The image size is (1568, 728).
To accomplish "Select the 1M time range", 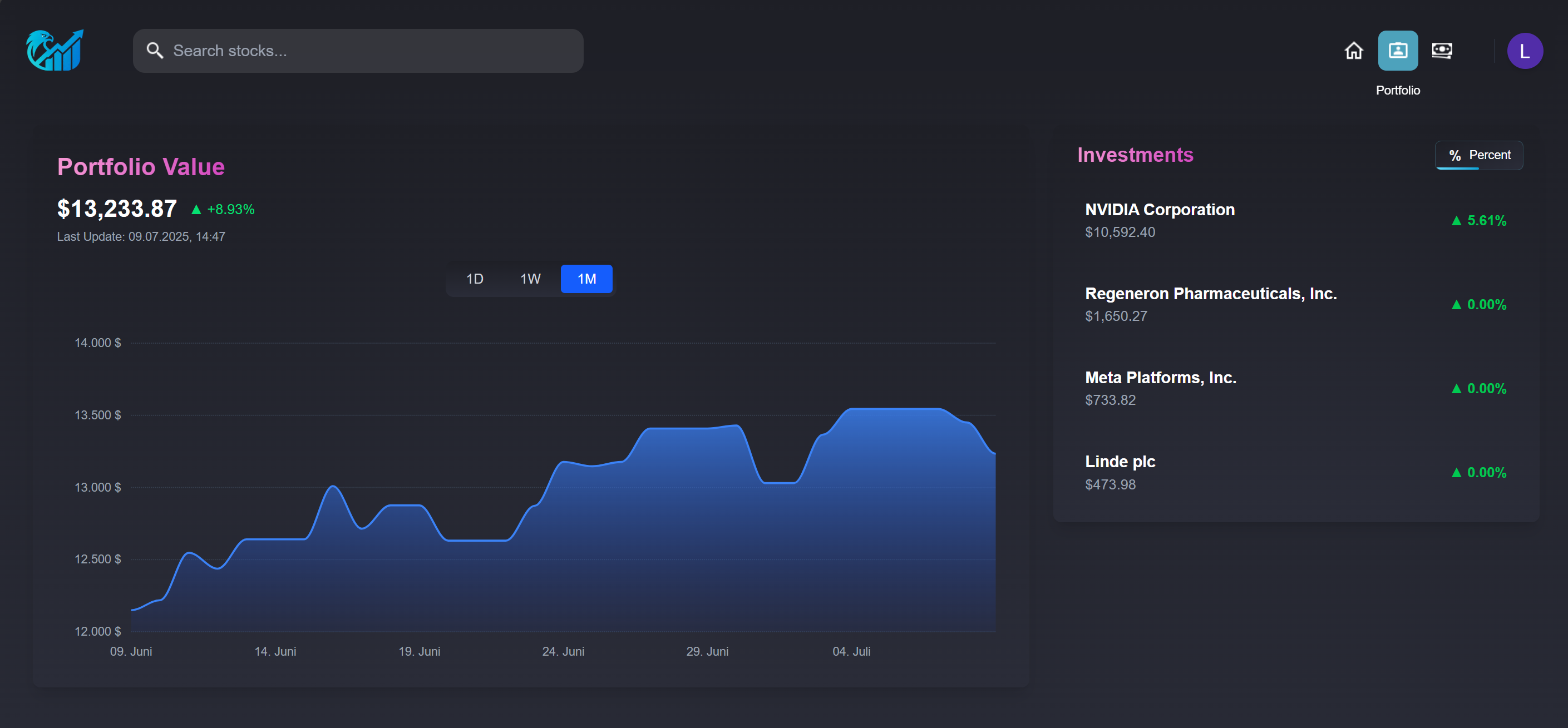I will [x=586, y=279].
